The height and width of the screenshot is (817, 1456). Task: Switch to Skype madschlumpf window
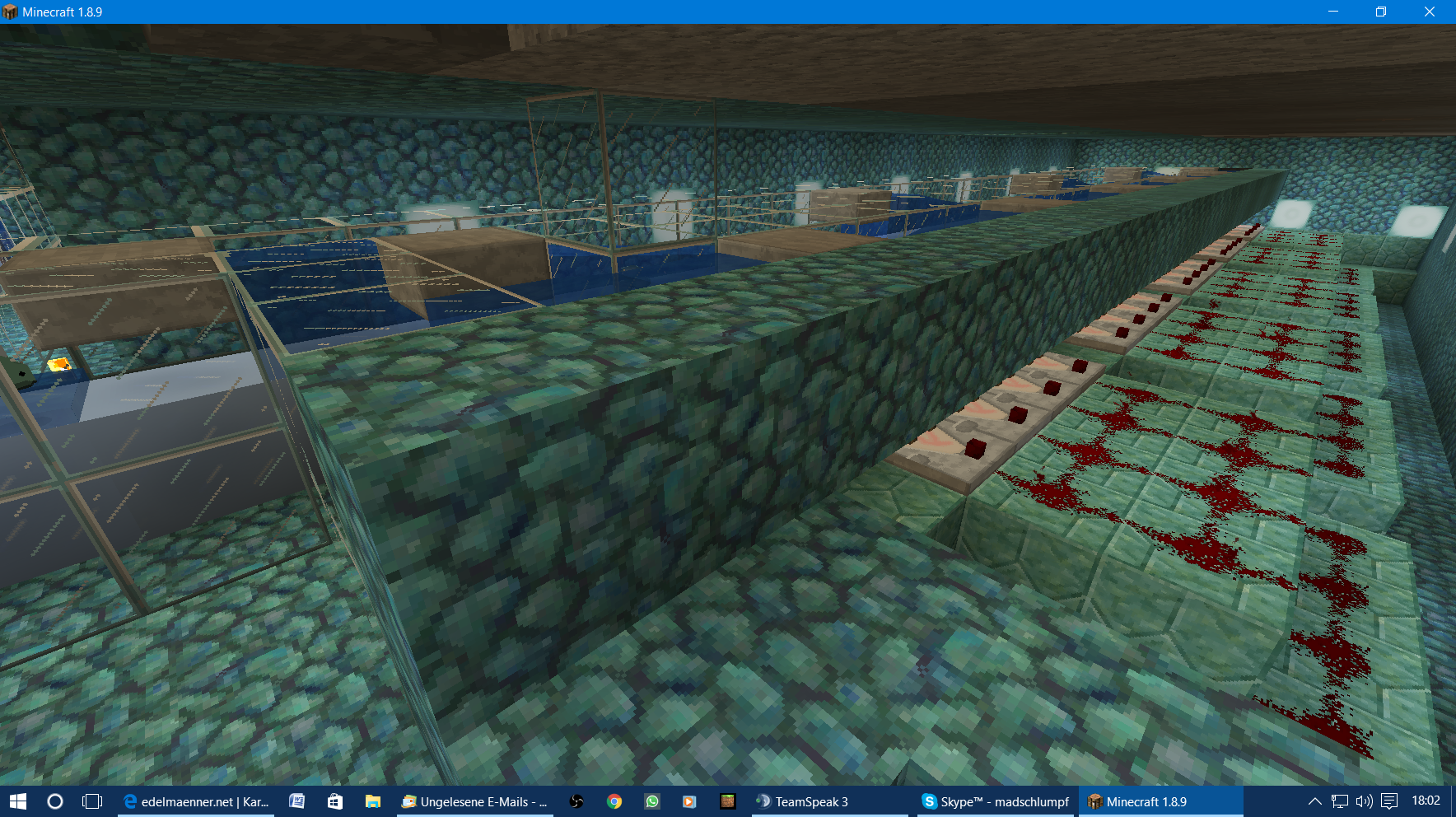tap(995, 801)
